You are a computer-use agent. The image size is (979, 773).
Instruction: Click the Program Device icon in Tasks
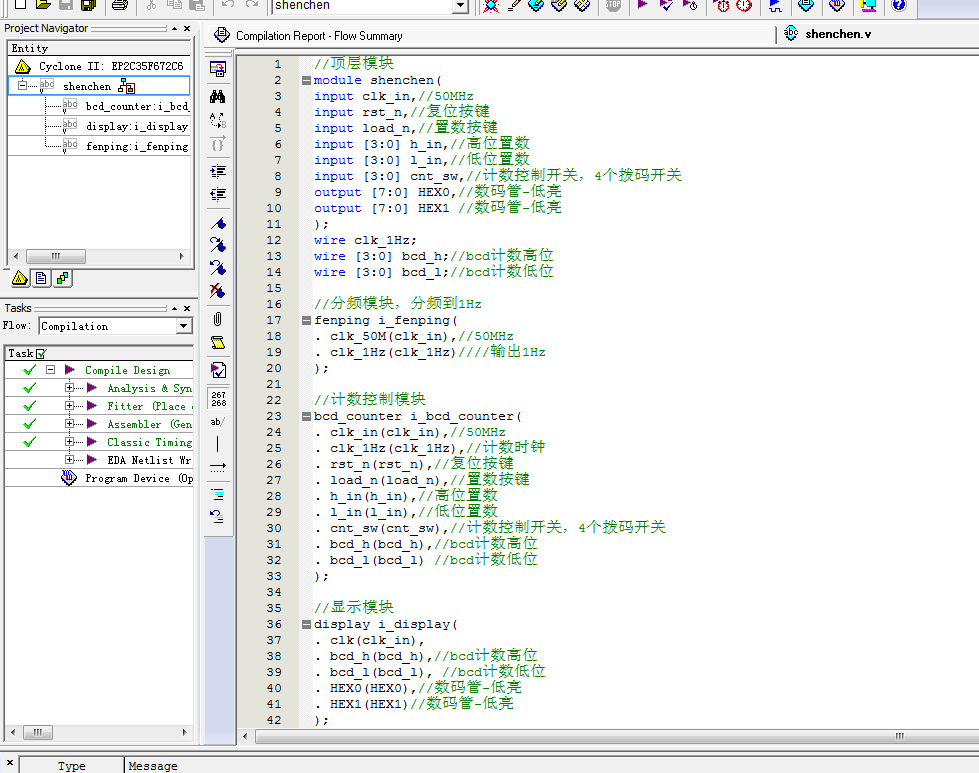click(69, 478)
